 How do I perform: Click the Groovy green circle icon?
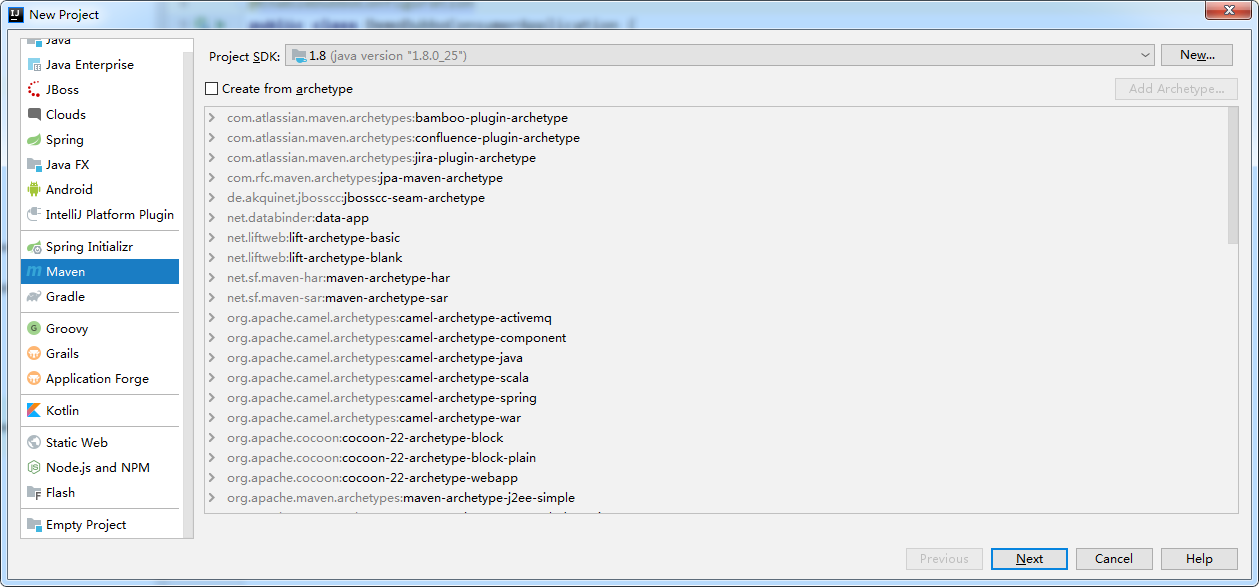click(35, 329)
